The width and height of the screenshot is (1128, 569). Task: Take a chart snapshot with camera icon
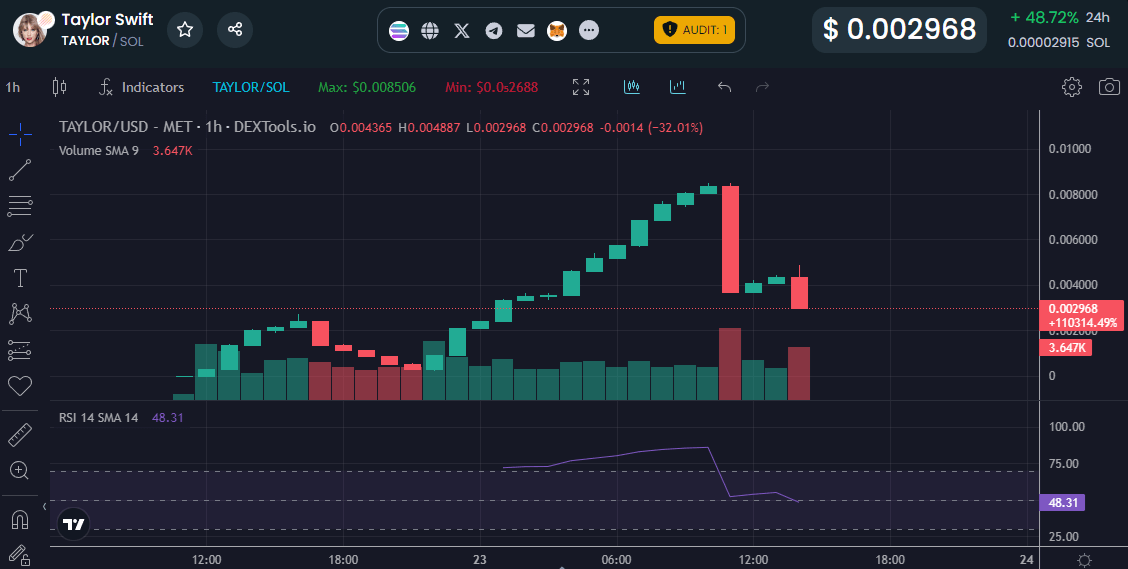tap(1109, 87)
